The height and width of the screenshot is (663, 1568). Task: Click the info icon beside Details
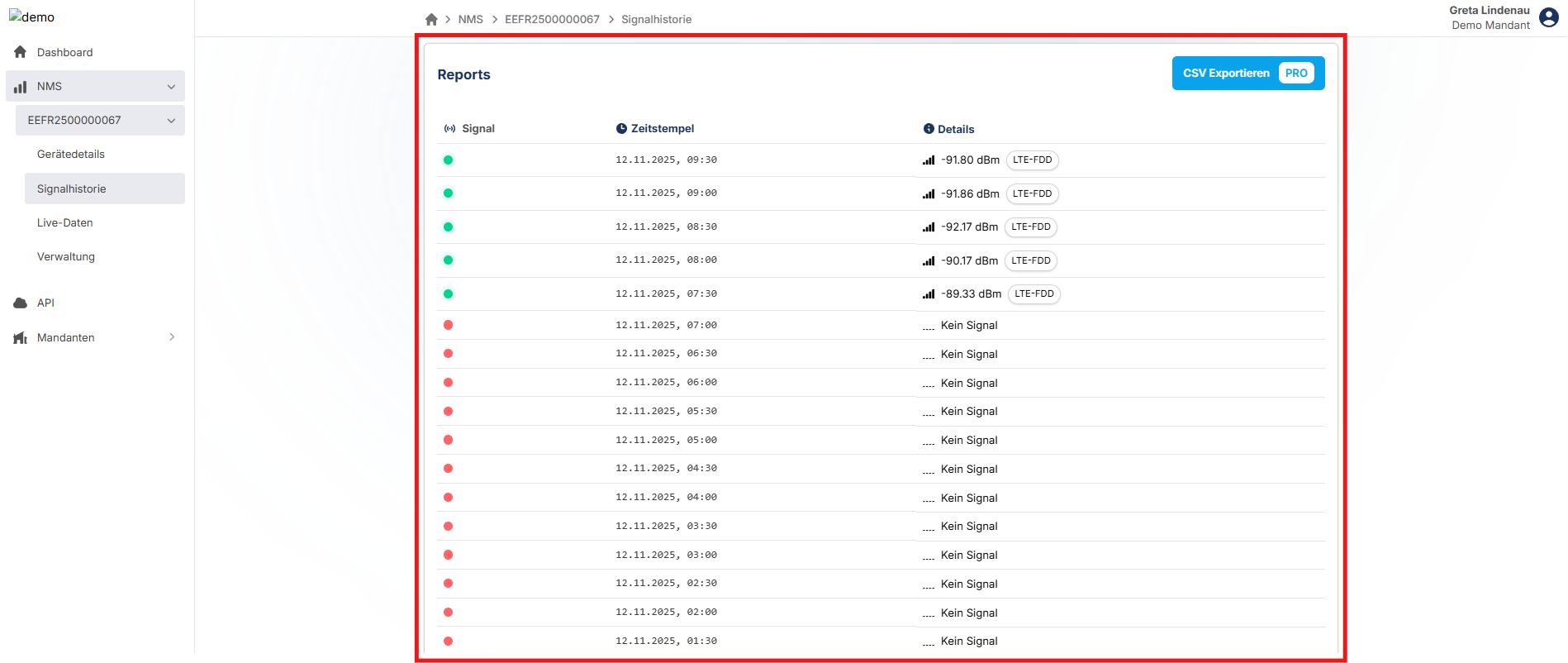point(929,129)
